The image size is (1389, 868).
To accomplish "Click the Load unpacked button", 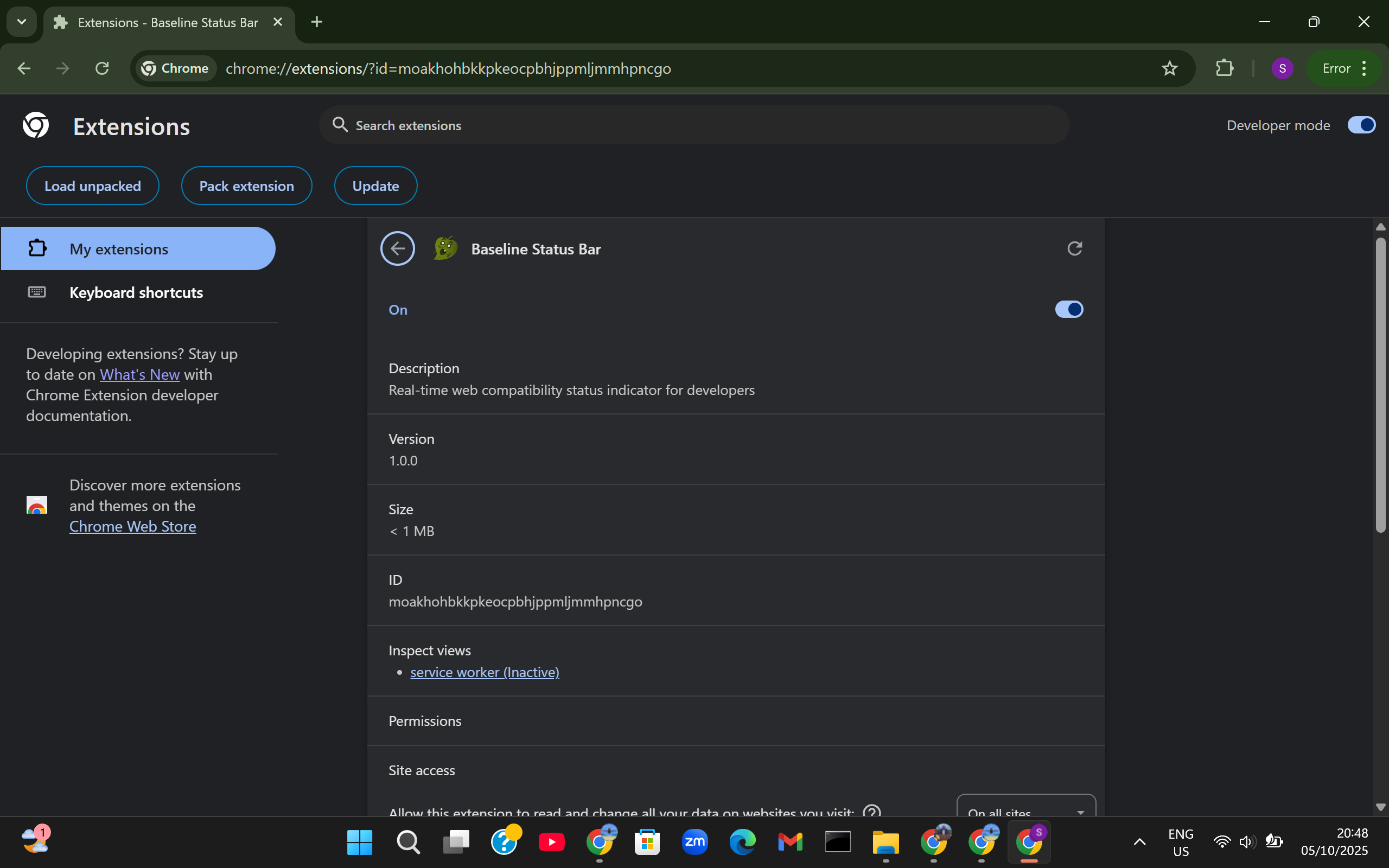I will tap(92, 186).
